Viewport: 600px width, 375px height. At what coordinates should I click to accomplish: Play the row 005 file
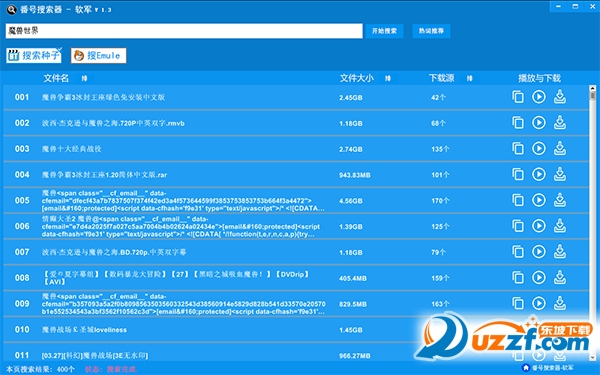[539, 200]
